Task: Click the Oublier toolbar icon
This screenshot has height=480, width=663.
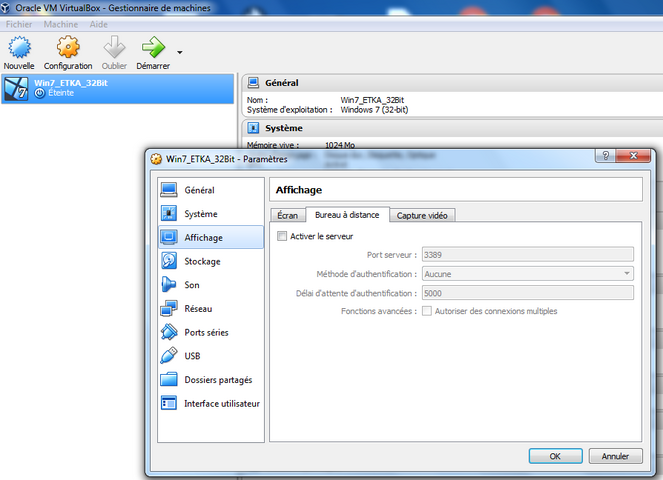Action: [x=114, y=47]
